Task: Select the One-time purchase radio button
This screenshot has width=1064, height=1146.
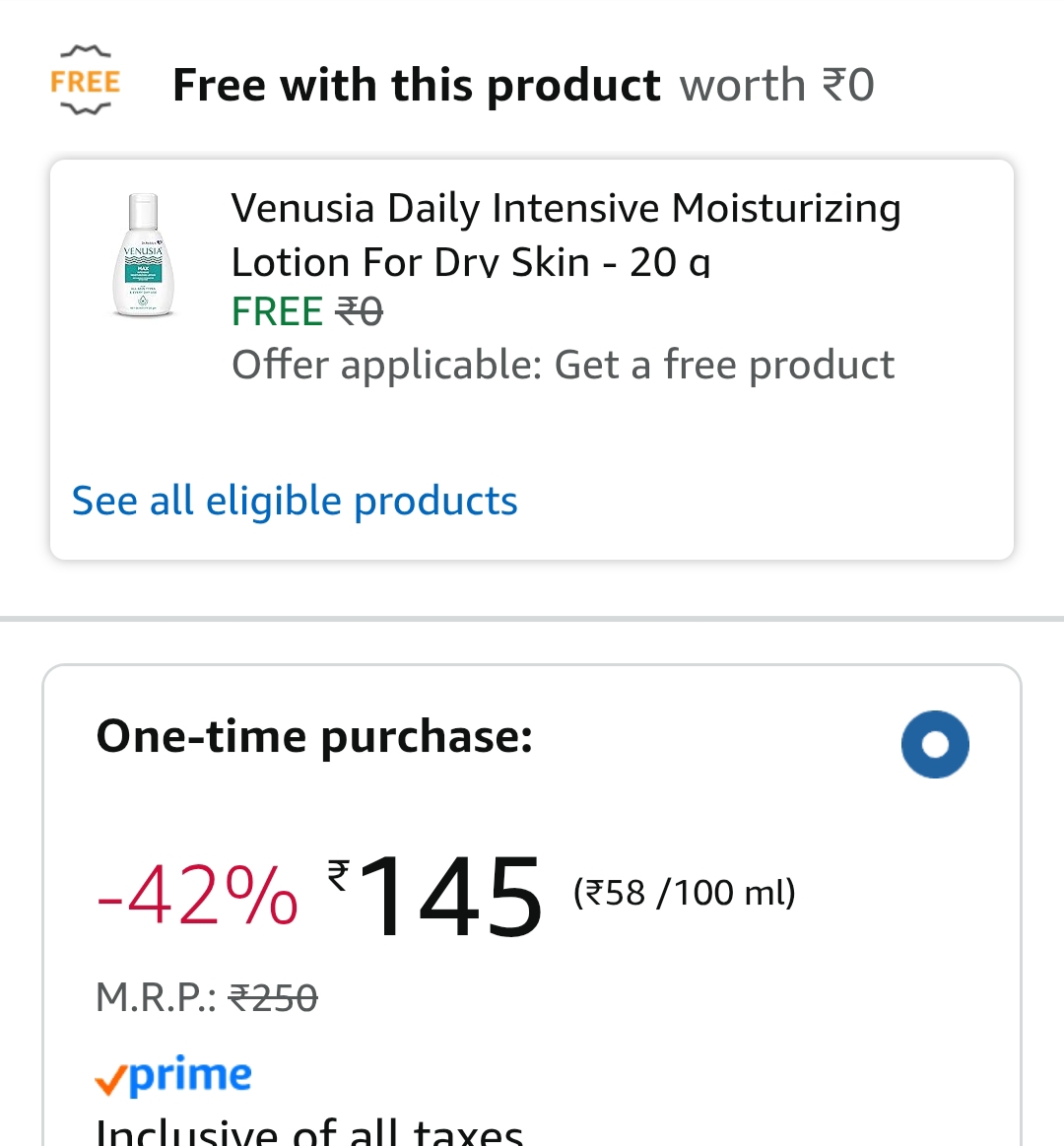Action: [935, 744]
